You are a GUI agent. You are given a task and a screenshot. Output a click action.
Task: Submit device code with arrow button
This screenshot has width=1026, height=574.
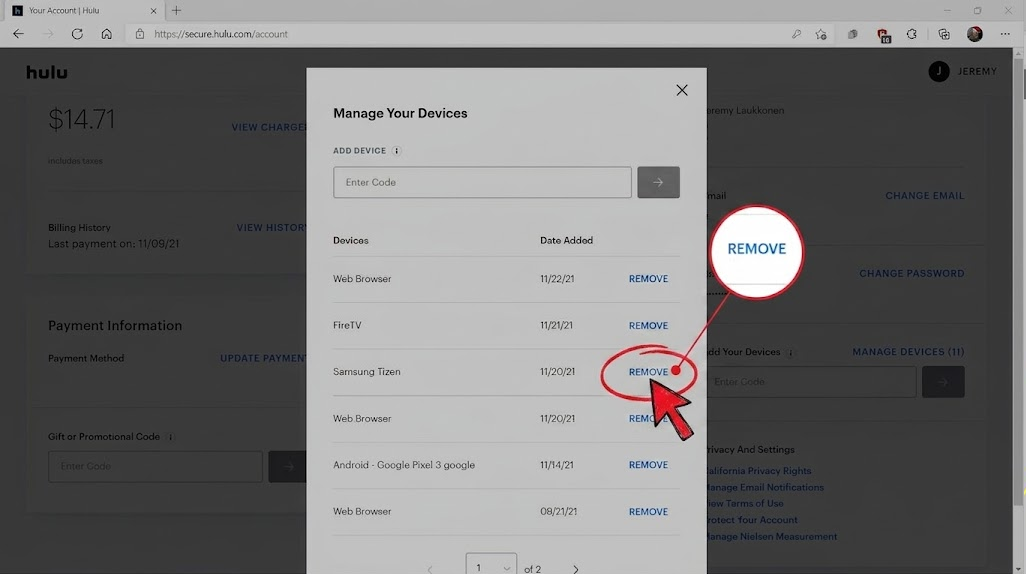click(658, 182)
